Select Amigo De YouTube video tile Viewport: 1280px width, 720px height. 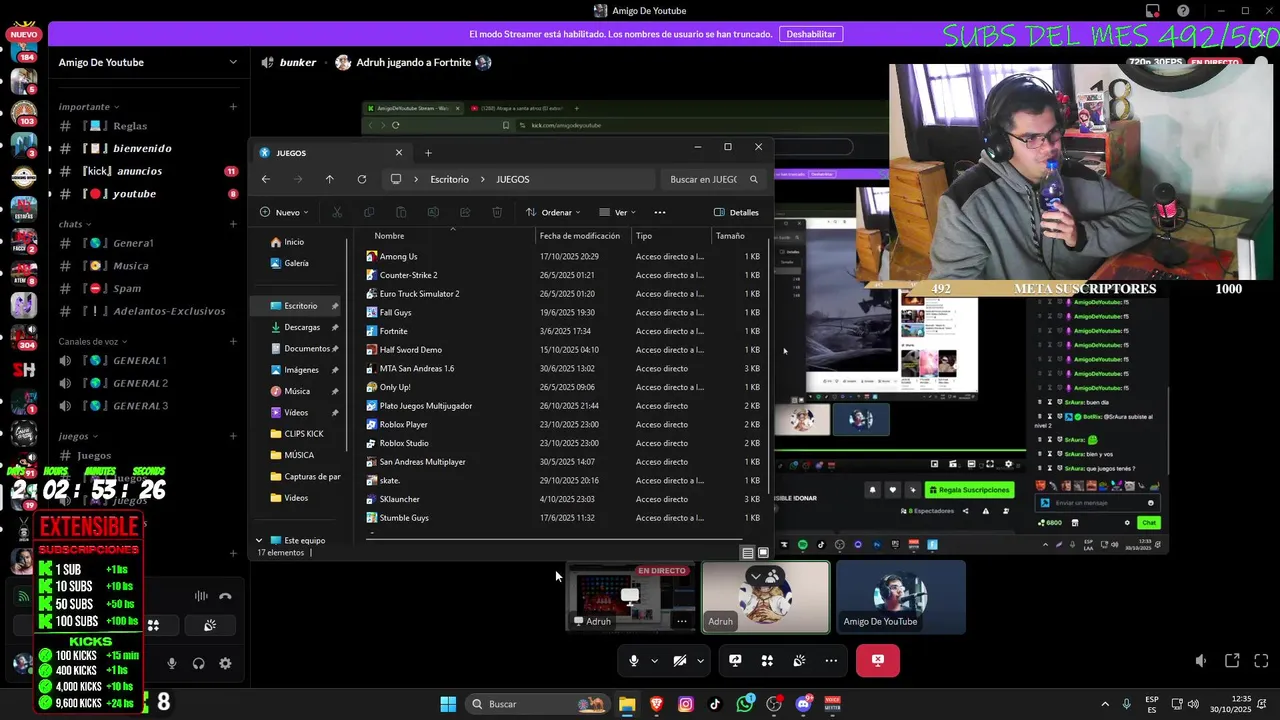[901, 597]
